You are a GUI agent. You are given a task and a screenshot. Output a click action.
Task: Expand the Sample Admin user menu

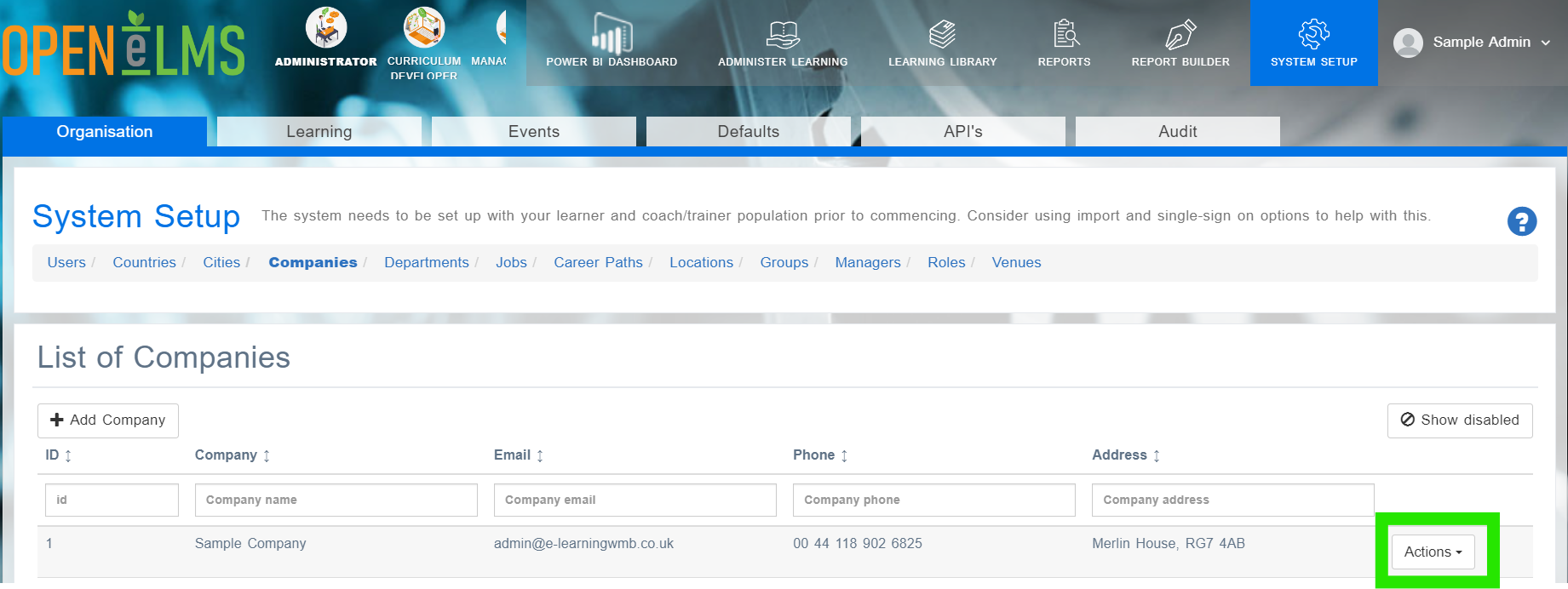coord(1472,43)
